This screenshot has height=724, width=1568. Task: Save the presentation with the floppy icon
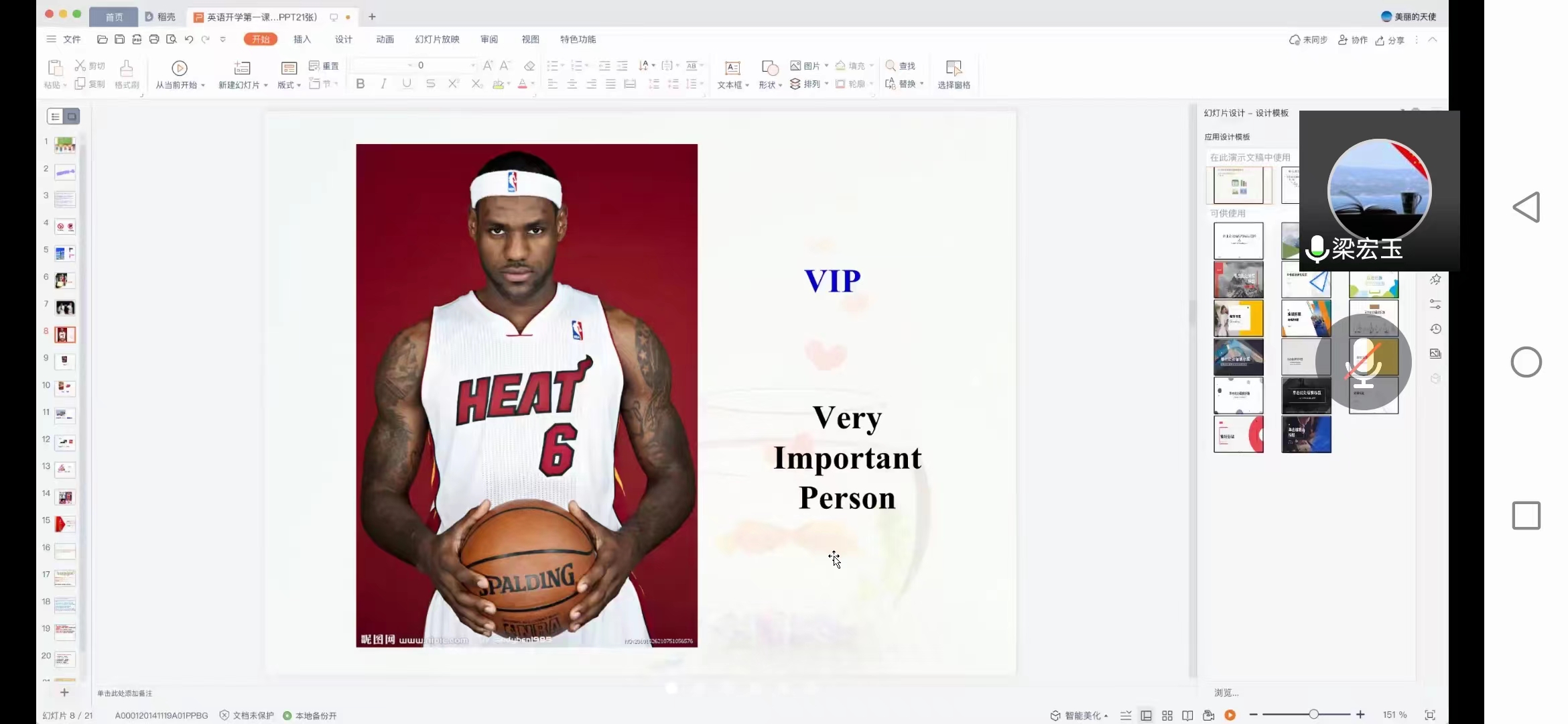point(119,40)
